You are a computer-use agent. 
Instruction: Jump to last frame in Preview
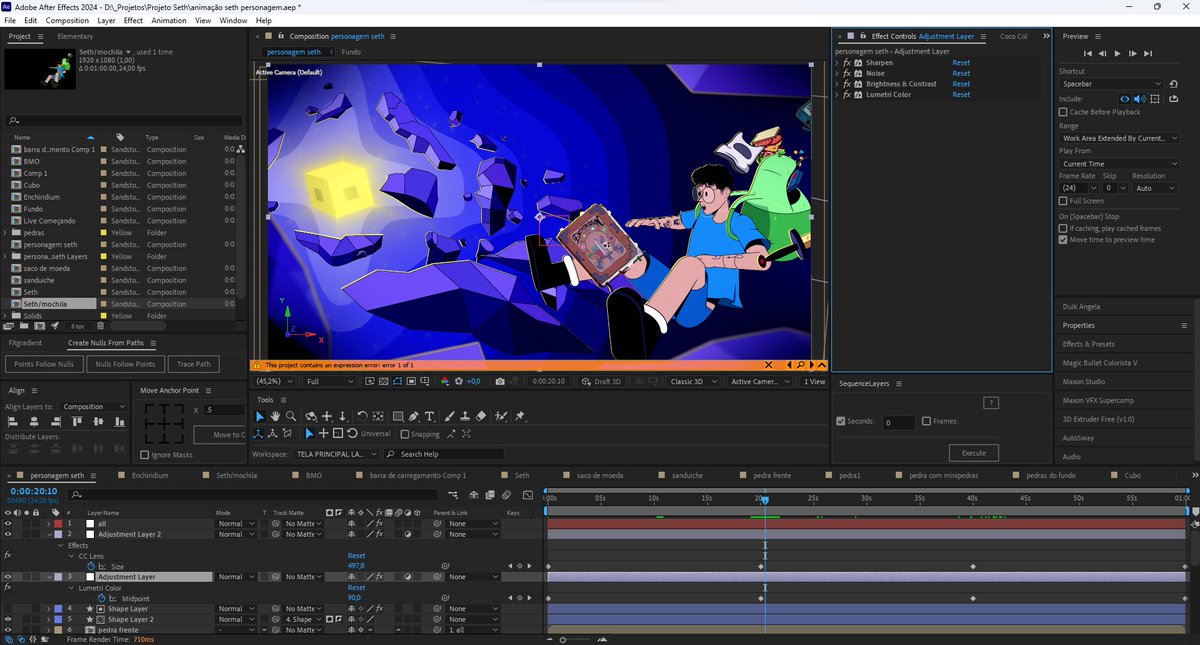tap(1148, 53)
